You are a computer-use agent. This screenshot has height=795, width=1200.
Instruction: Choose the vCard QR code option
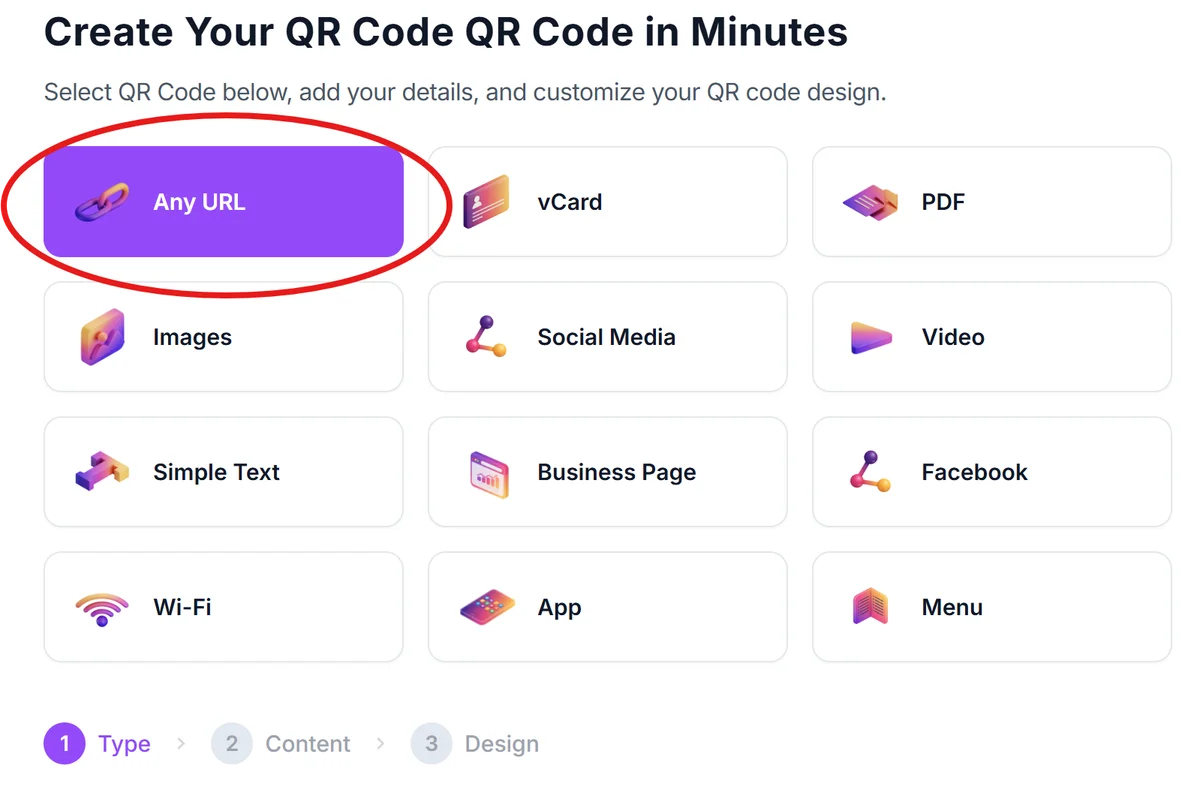[607, 201]
